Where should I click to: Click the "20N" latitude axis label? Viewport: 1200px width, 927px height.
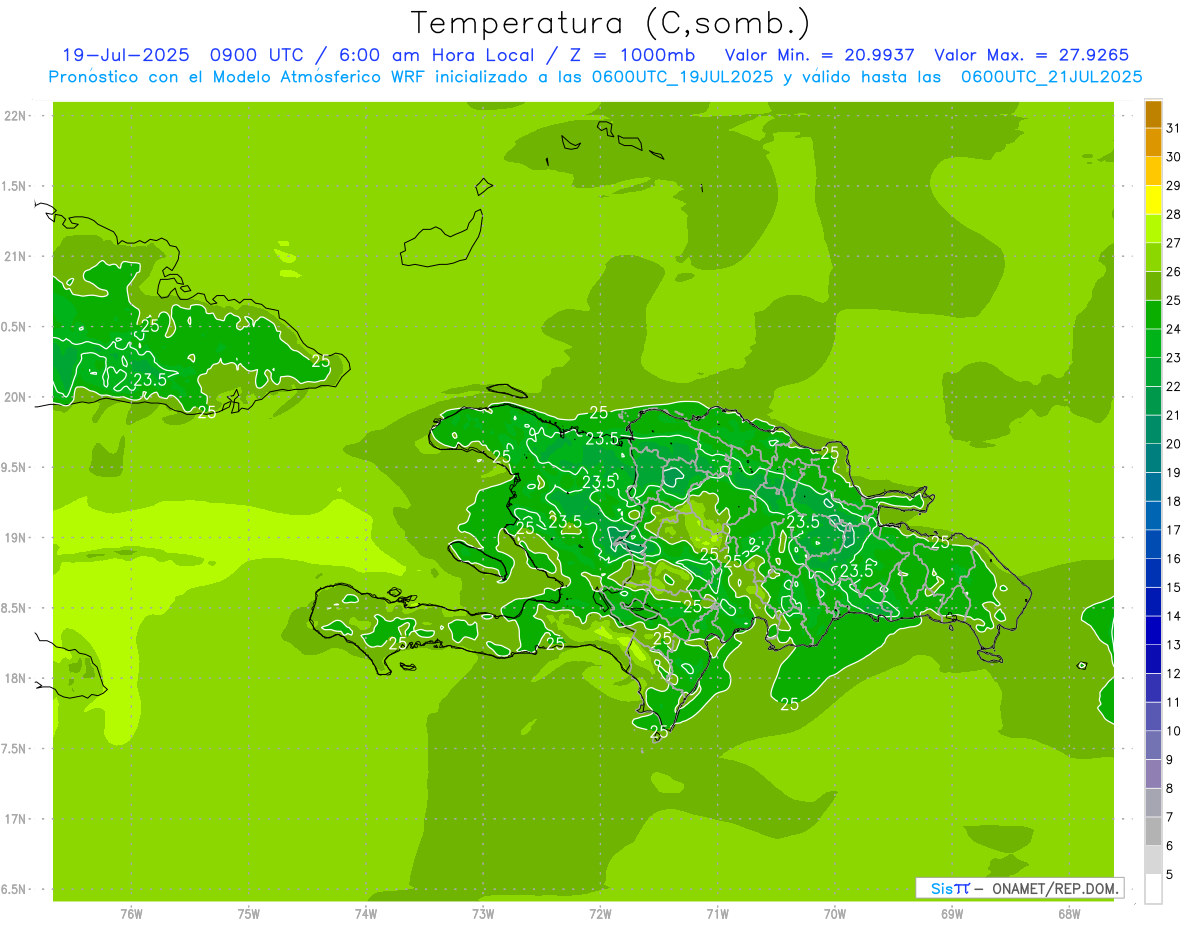[x=16, y=397]
